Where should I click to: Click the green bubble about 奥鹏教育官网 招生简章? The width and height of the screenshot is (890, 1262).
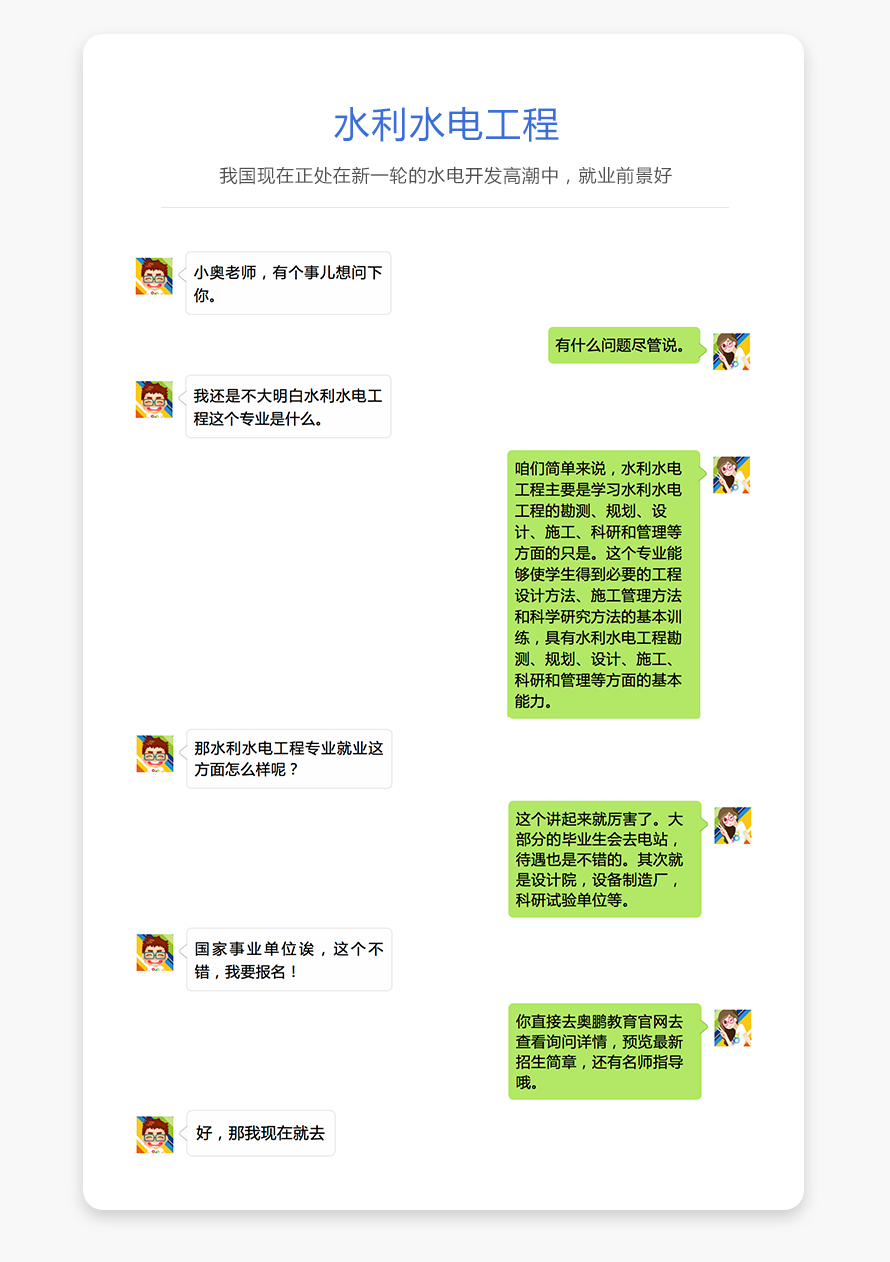click(605, 1051)
